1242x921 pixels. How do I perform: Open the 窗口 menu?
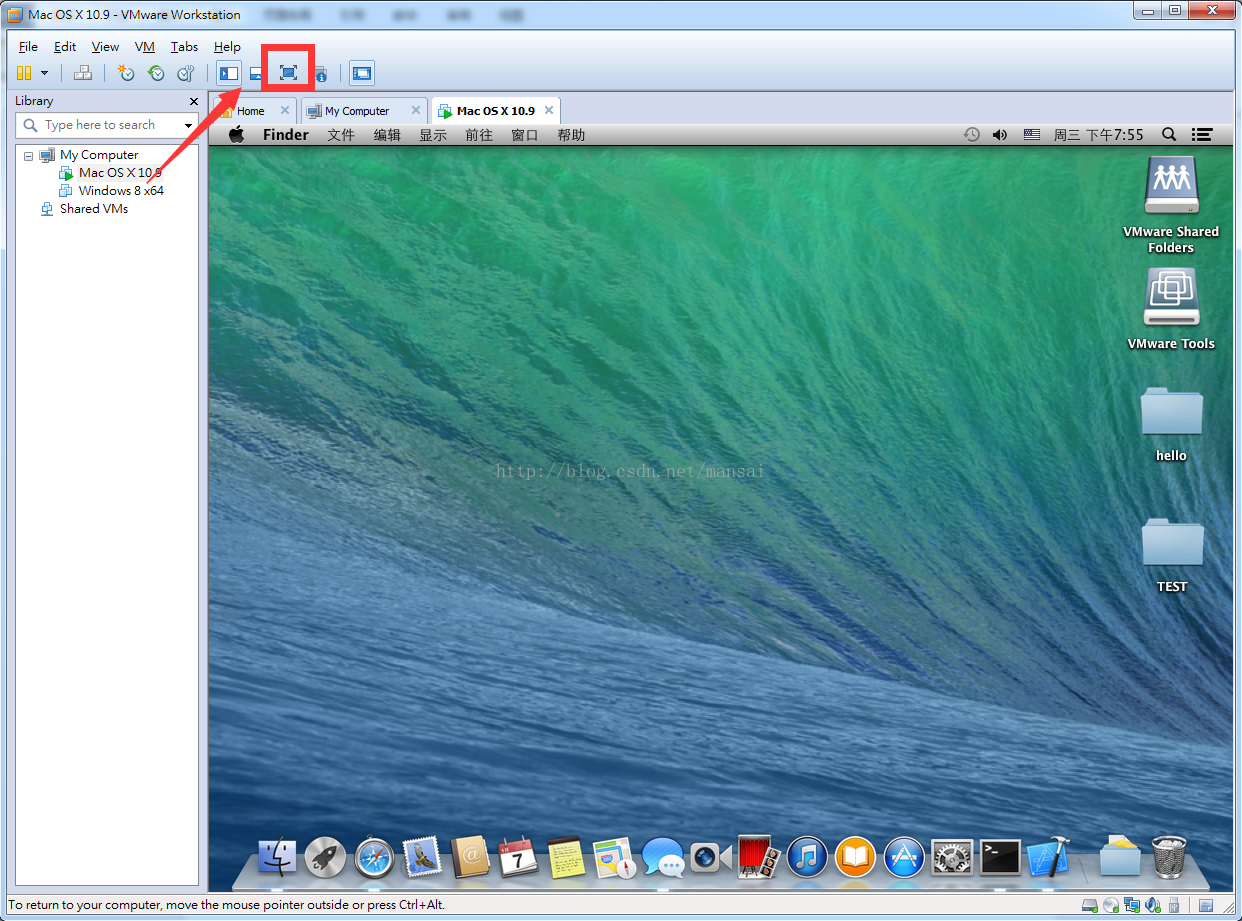pyautogui.click(x=525, y=135)
